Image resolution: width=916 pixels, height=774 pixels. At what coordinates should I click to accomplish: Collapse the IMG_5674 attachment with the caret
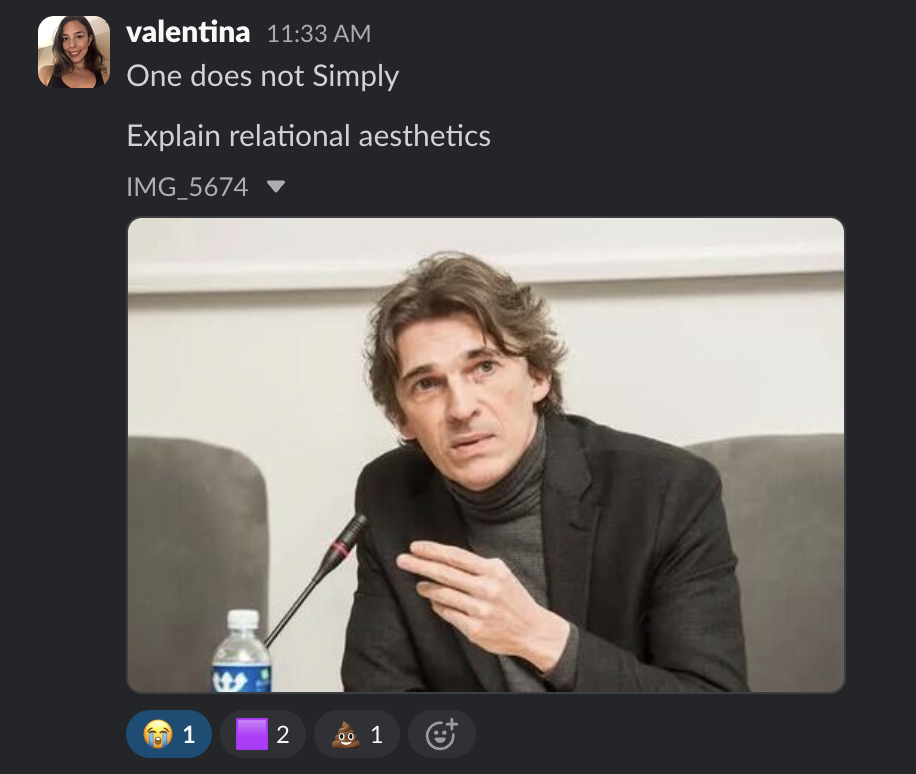[277, 186]
